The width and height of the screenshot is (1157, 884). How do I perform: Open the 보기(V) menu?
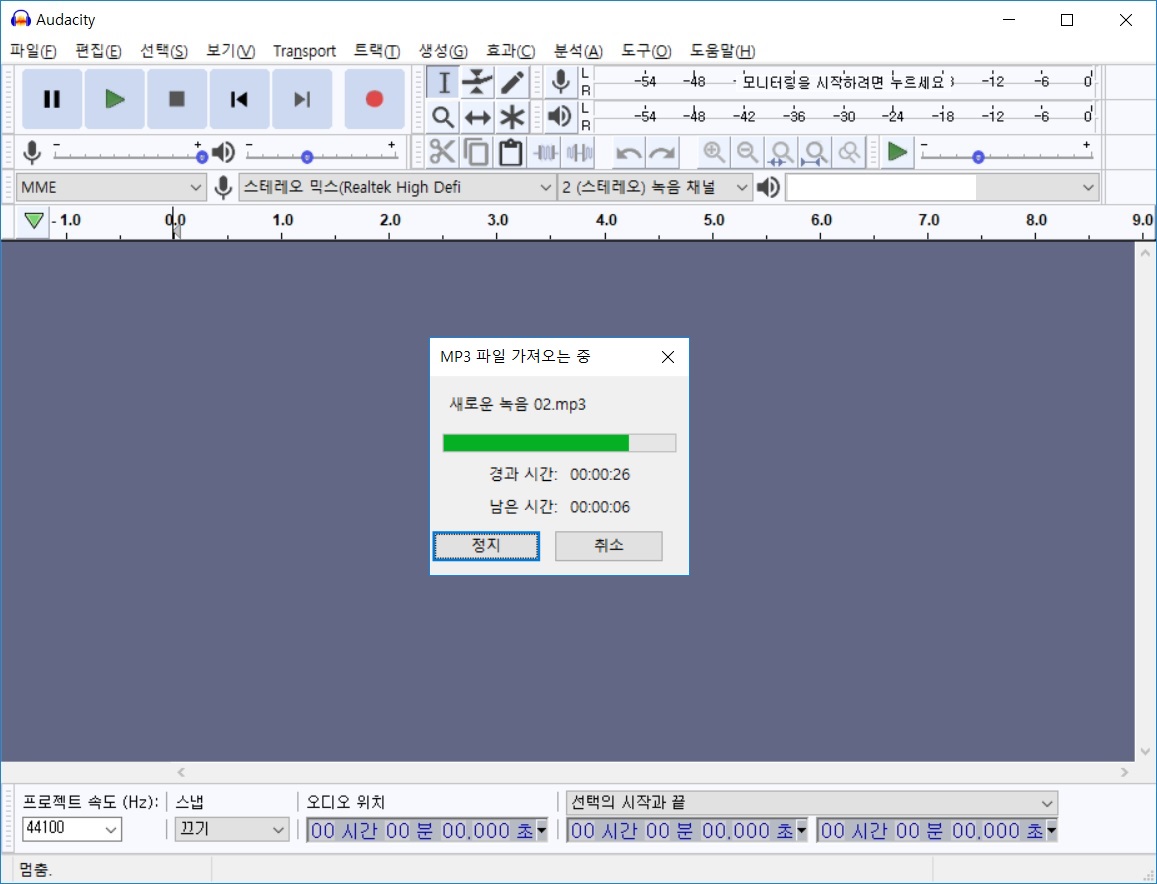pos(230,51)
